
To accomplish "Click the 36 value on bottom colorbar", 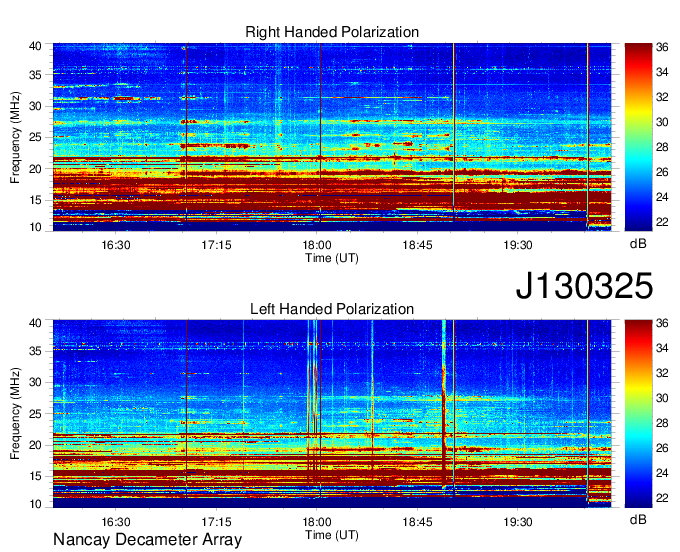I will click(662, 323).
